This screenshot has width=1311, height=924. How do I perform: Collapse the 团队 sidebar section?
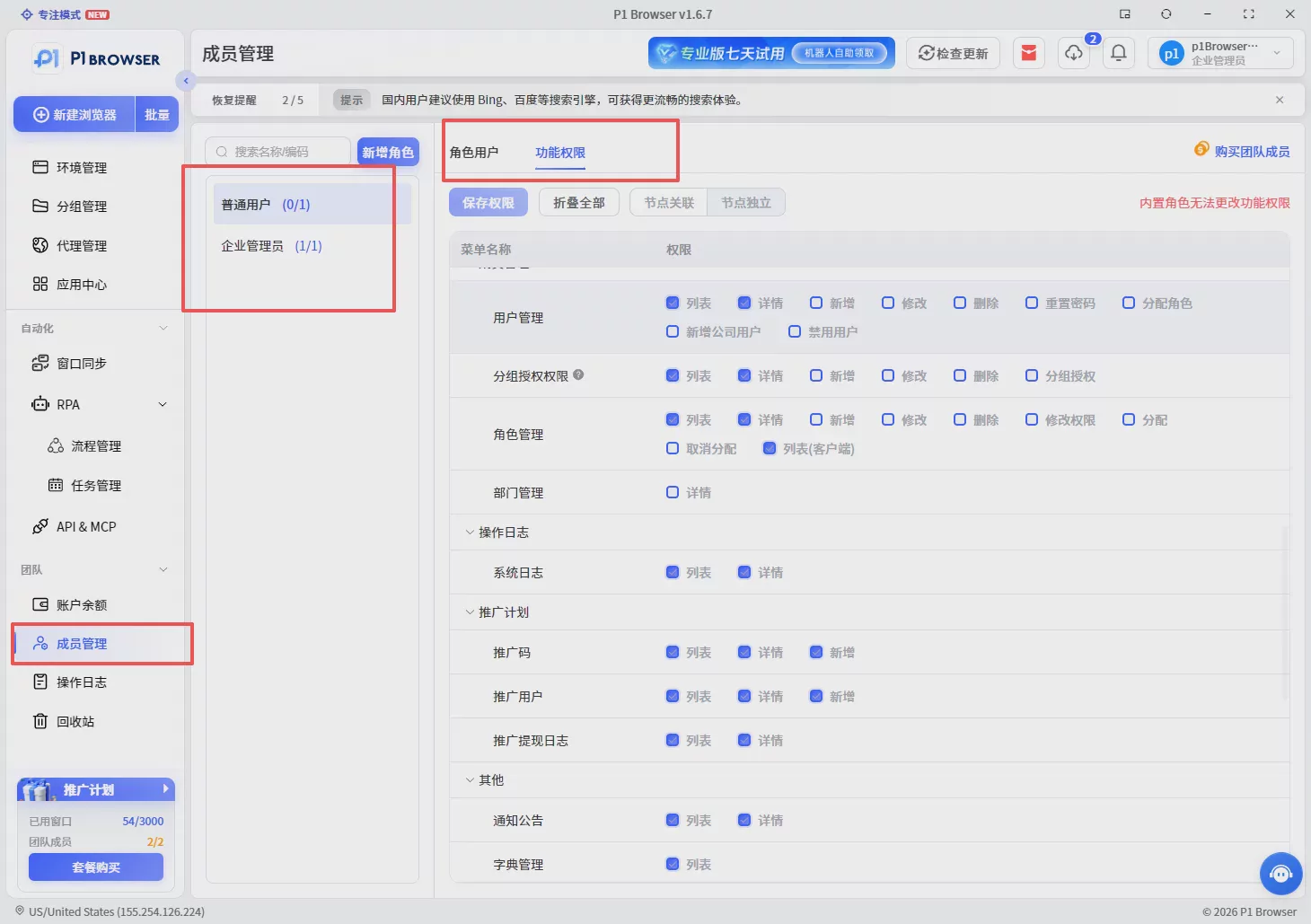pos(163,569)
